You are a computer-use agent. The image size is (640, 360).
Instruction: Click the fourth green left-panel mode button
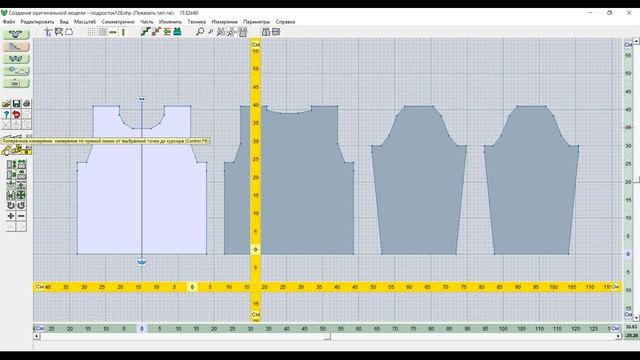(16, 71)
